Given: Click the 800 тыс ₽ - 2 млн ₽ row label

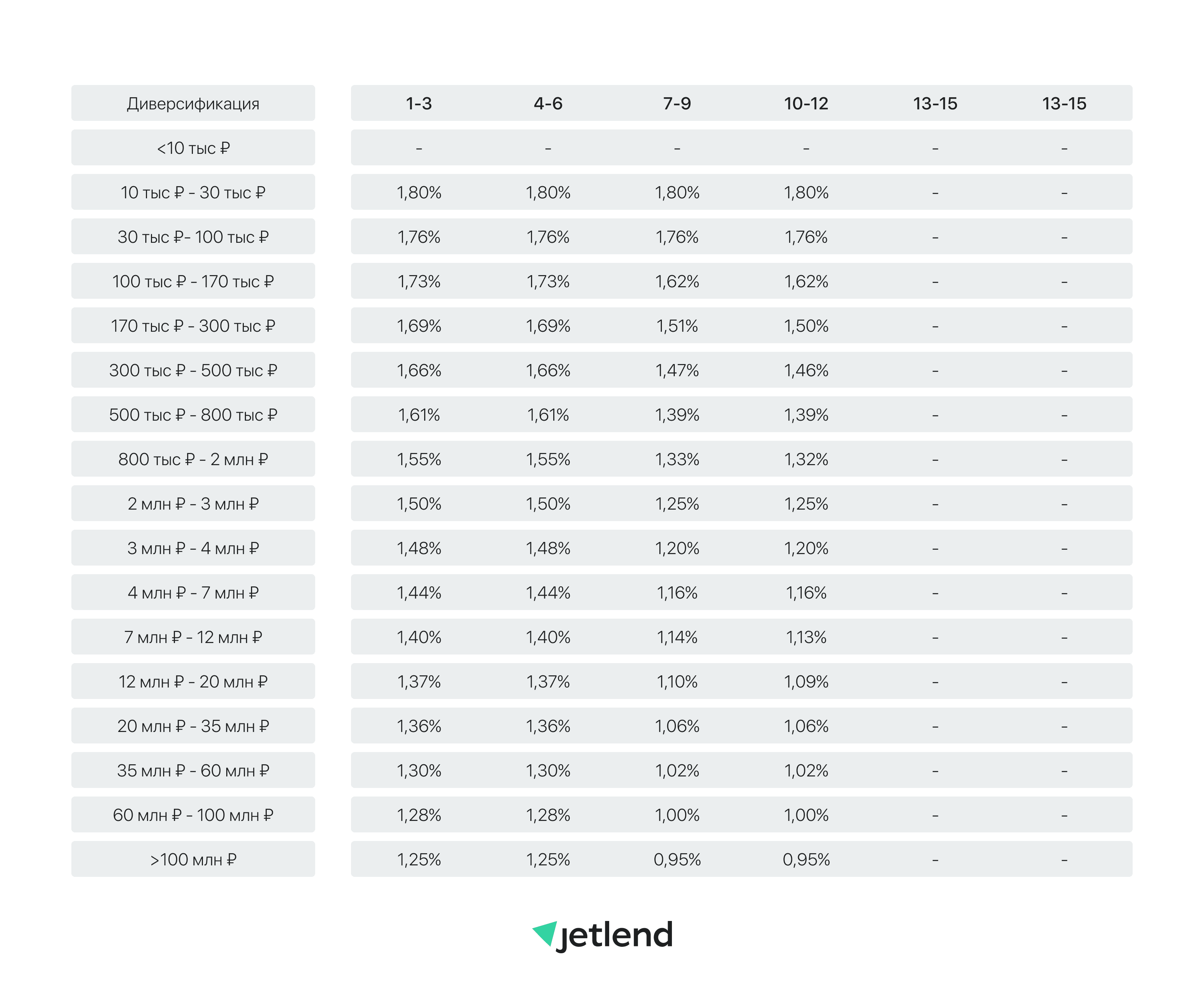Looking at the screenshot, I should click(193, 459).
